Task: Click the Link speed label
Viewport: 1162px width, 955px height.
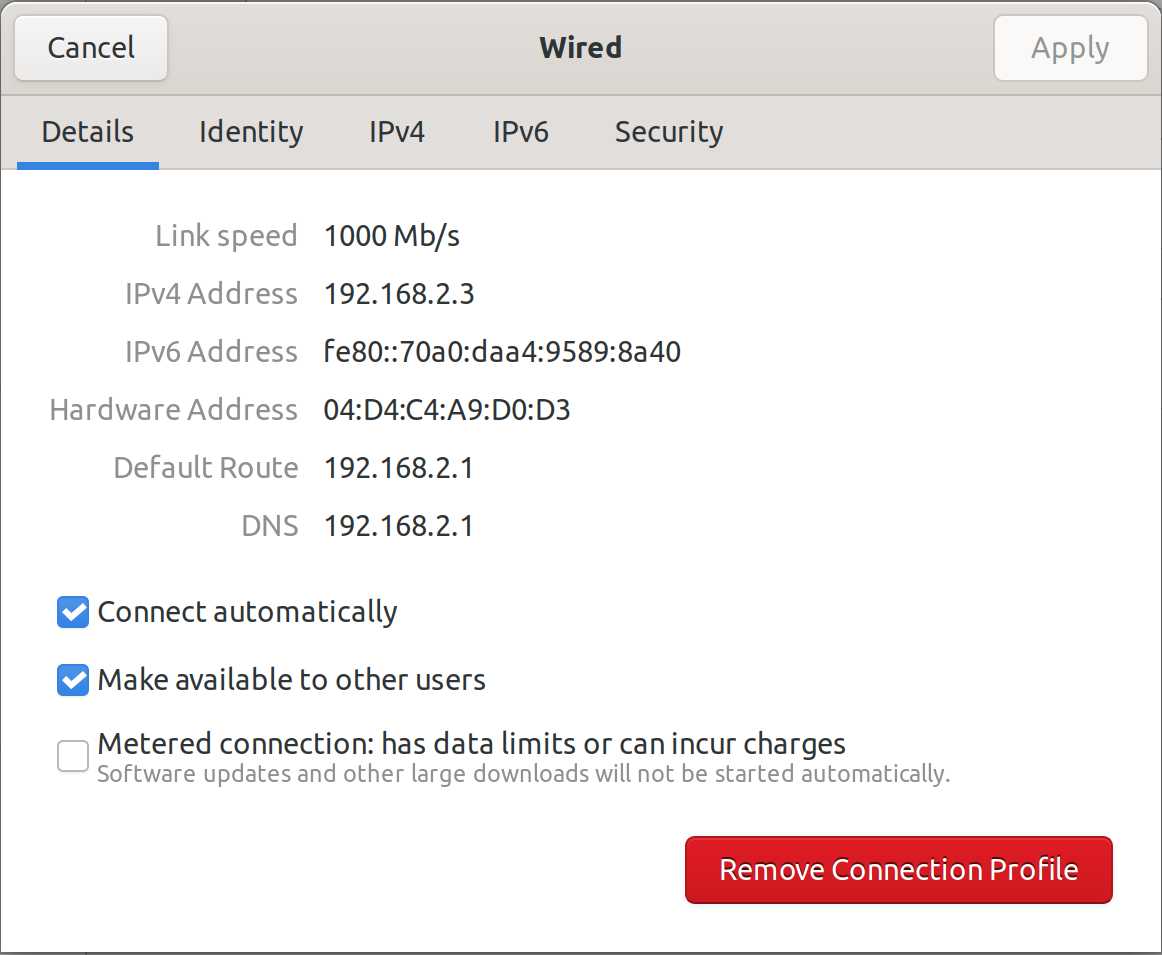Action: pos(226,236)
